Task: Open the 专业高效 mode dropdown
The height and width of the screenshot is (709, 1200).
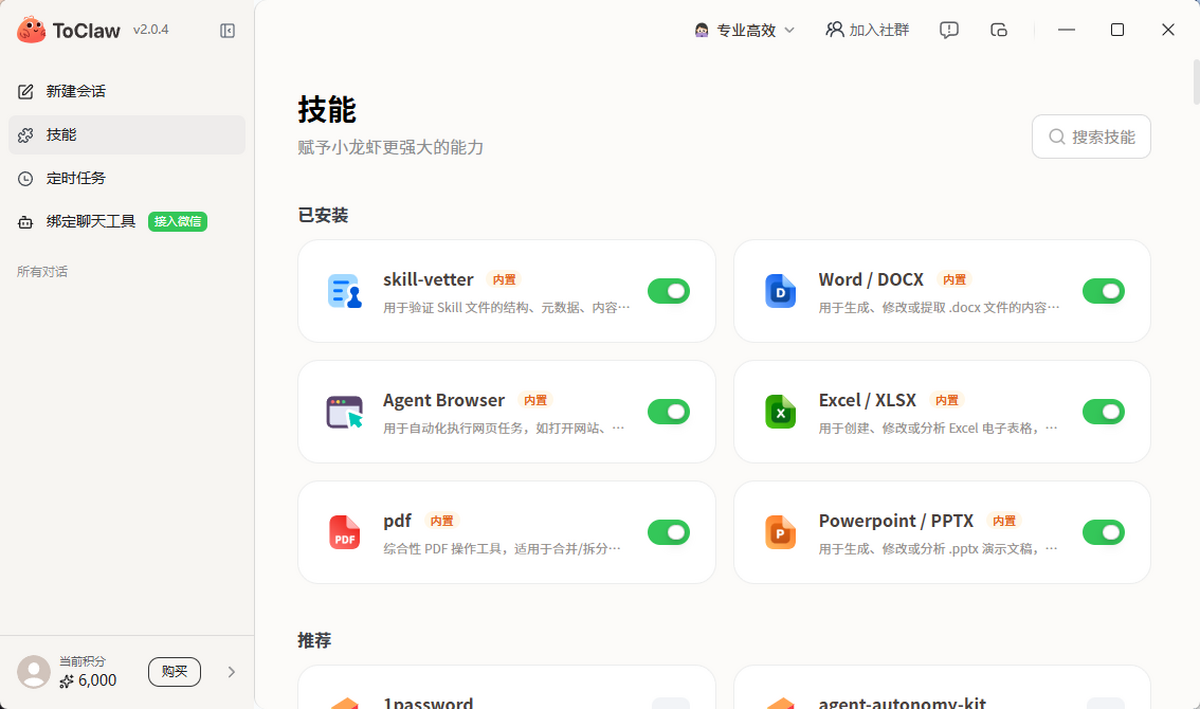Action: [x=745, y=30]
